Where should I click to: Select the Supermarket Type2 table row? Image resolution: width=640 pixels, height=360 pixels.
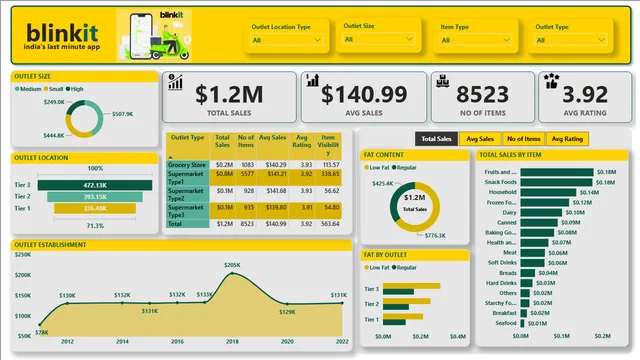tap(254, 194)
